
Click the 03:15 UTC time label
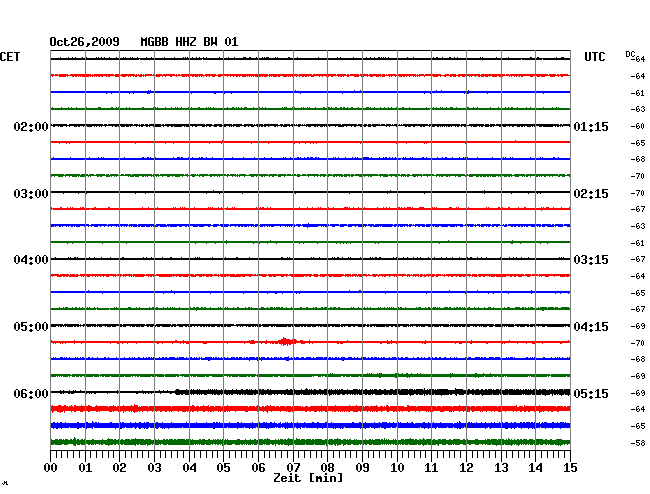(591, 260)
